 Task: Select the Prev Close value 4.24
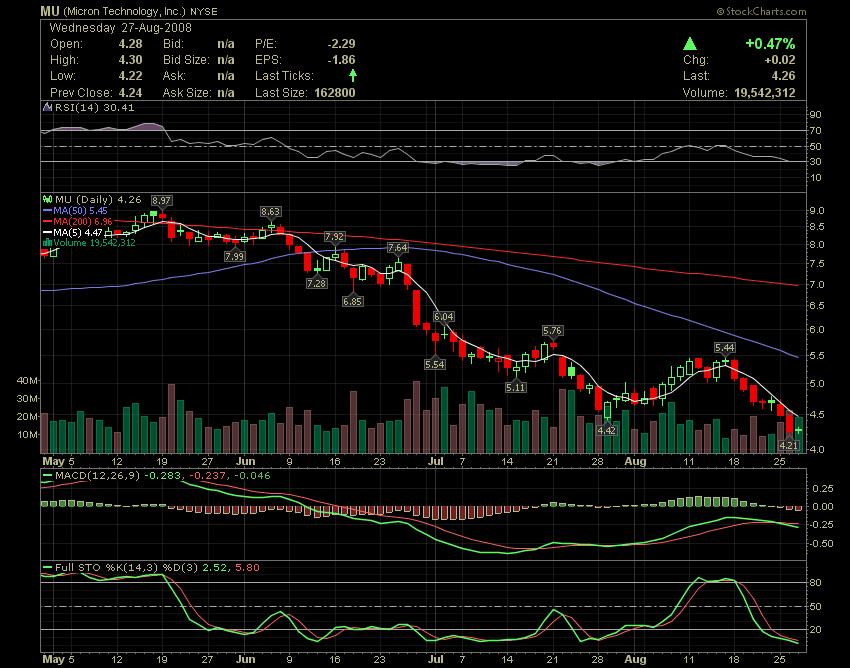coord(130,93)
